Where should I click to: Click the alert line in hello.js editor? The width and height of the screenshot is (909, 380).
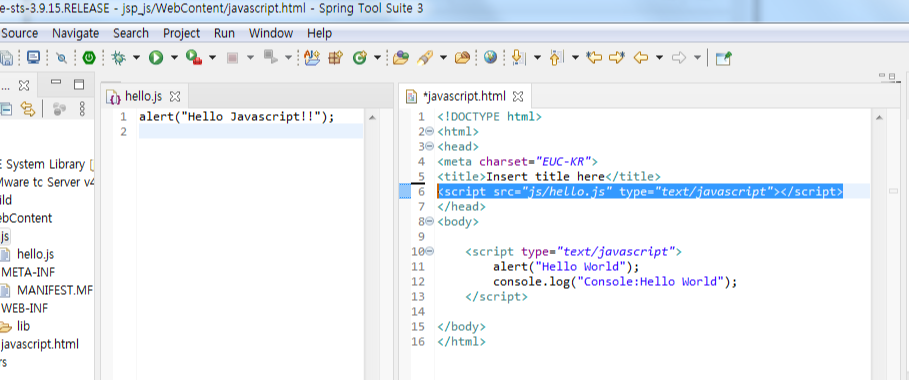click(x=237, y=117)
